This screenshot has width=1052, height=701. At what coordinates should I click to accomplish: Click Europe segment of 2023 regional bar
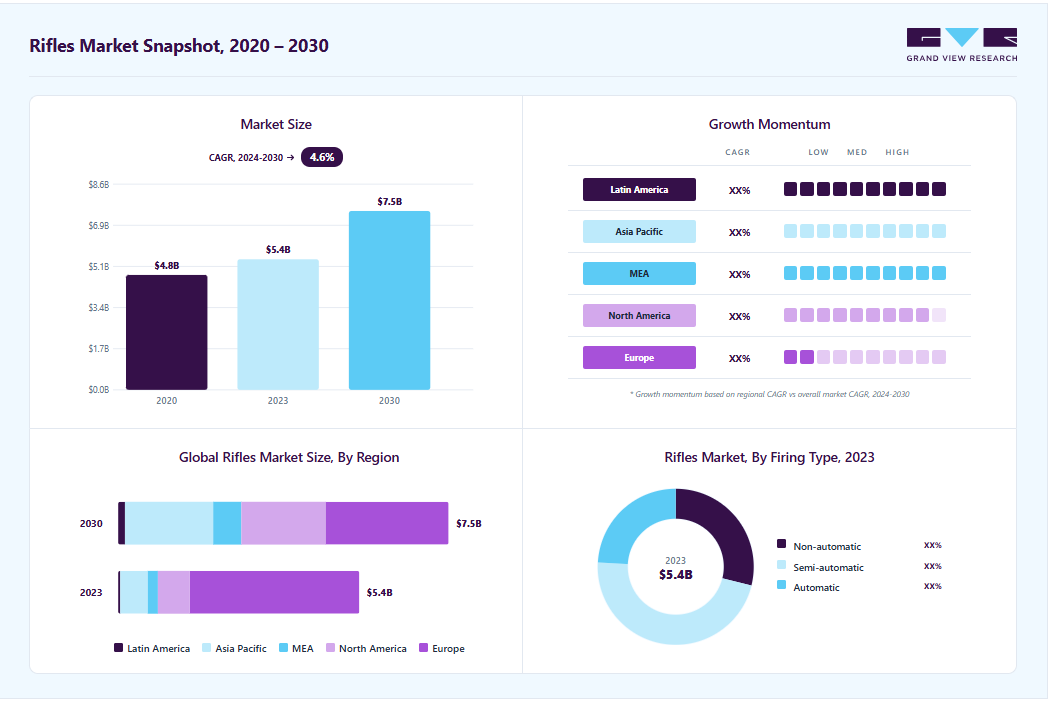coord(274,592)
